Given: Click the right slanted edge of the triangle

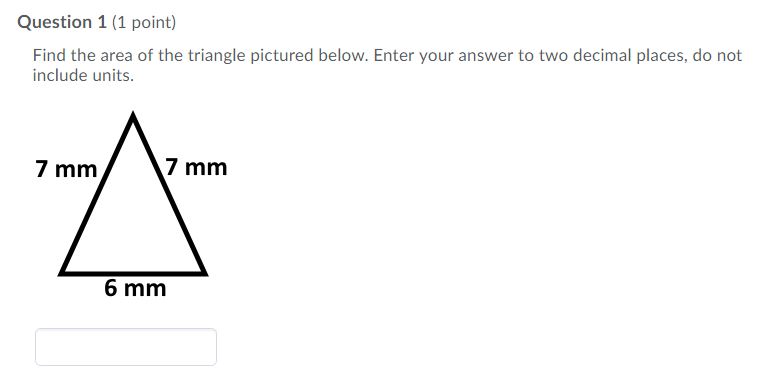Looking at the screenshot, I should (168, 194).
